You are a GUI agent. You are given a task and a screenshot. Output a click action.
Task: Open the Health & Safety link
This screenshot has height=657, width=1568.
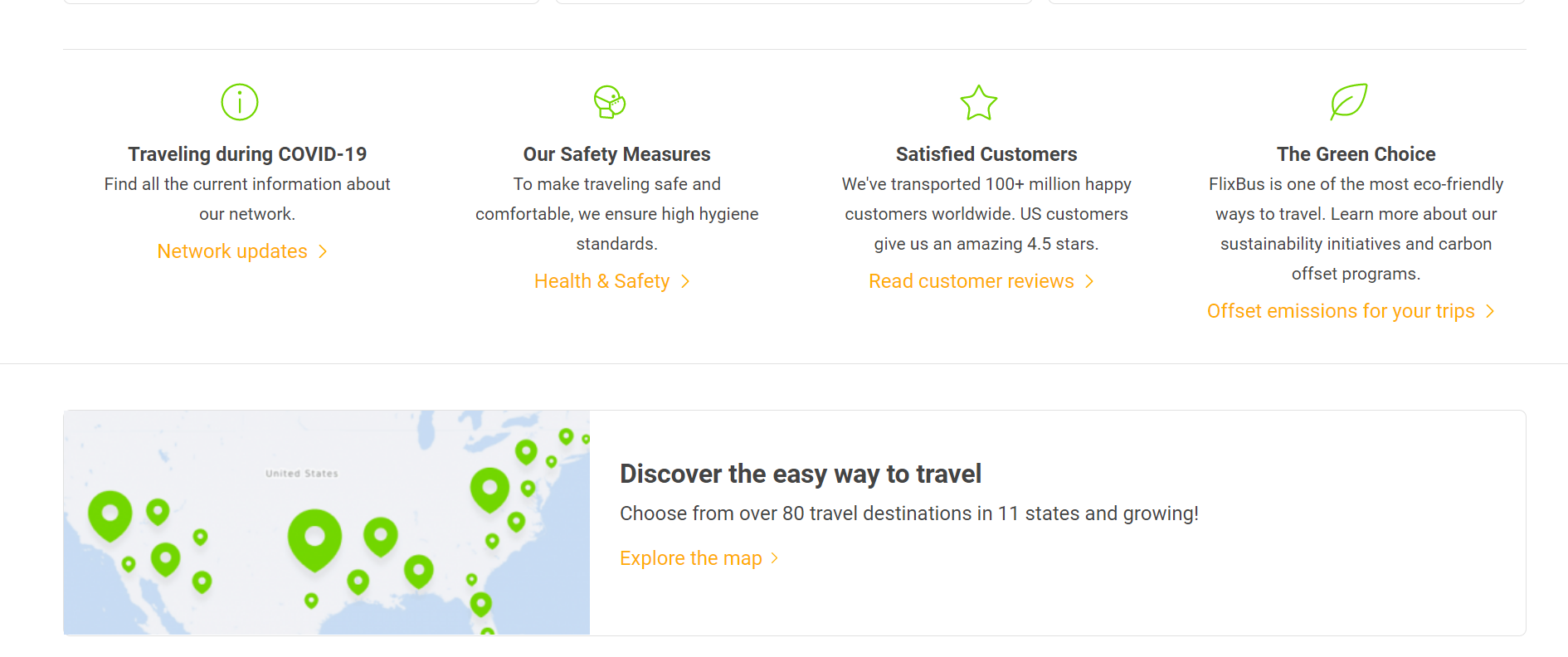pos(601,281)
